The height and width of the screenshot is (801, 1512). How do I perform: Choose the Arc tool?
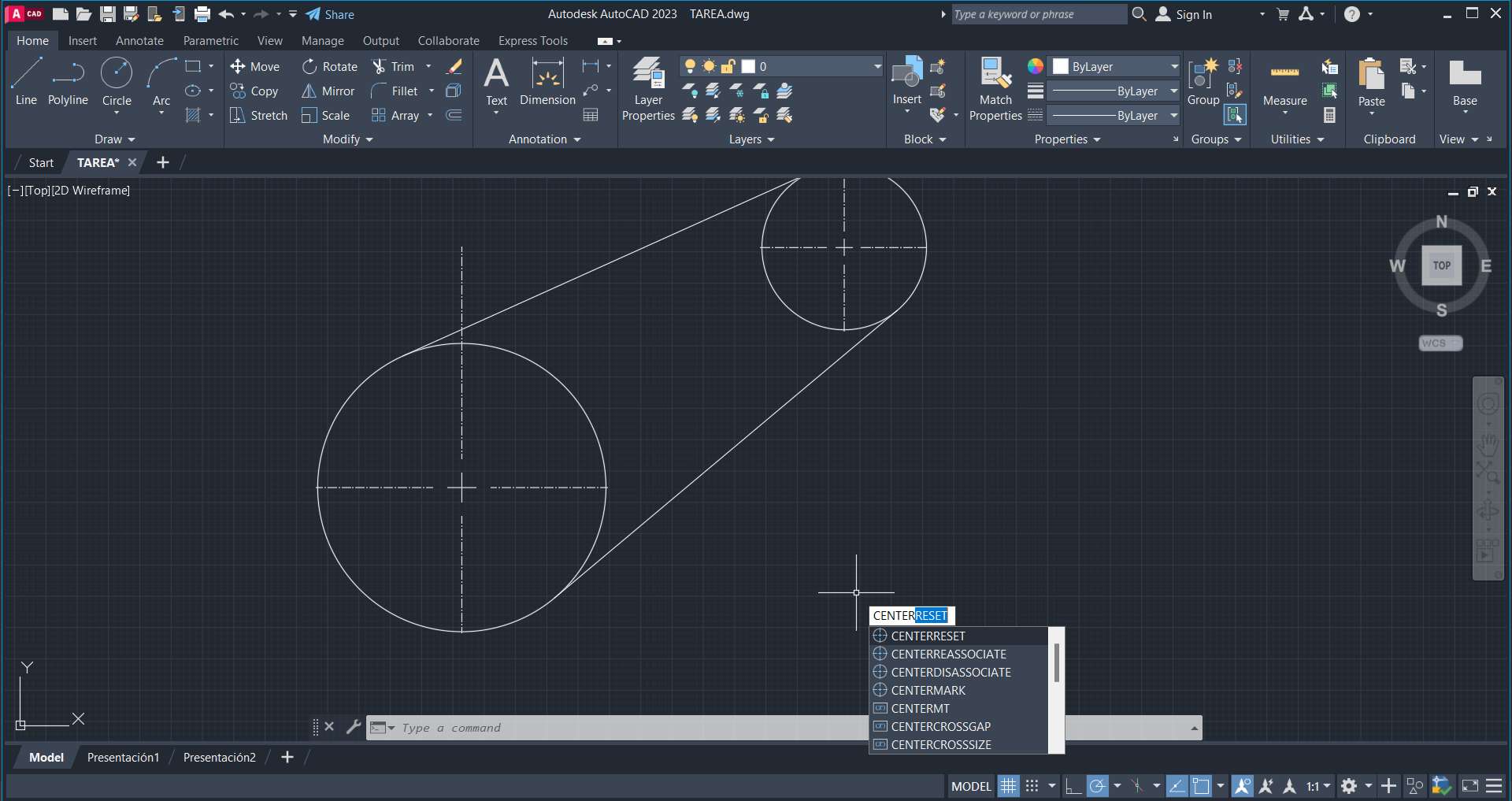[161, 81]
